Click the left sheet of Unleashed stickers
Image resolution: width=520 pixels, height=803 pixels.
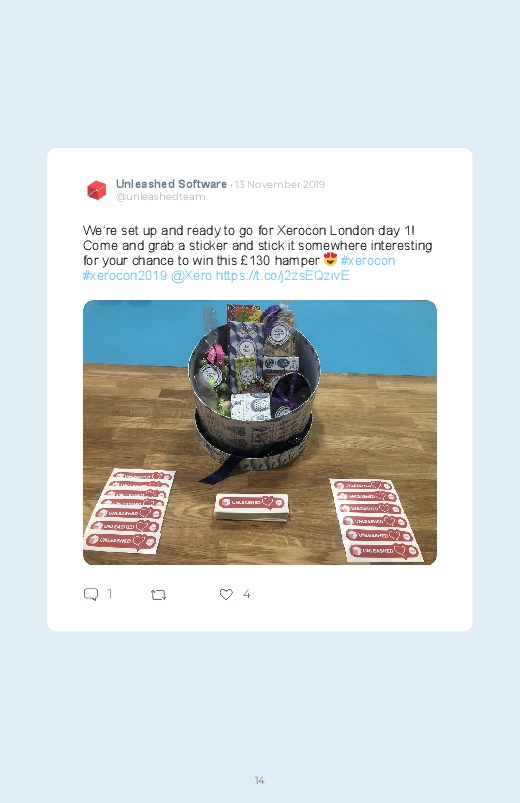(x=129, y=510)
